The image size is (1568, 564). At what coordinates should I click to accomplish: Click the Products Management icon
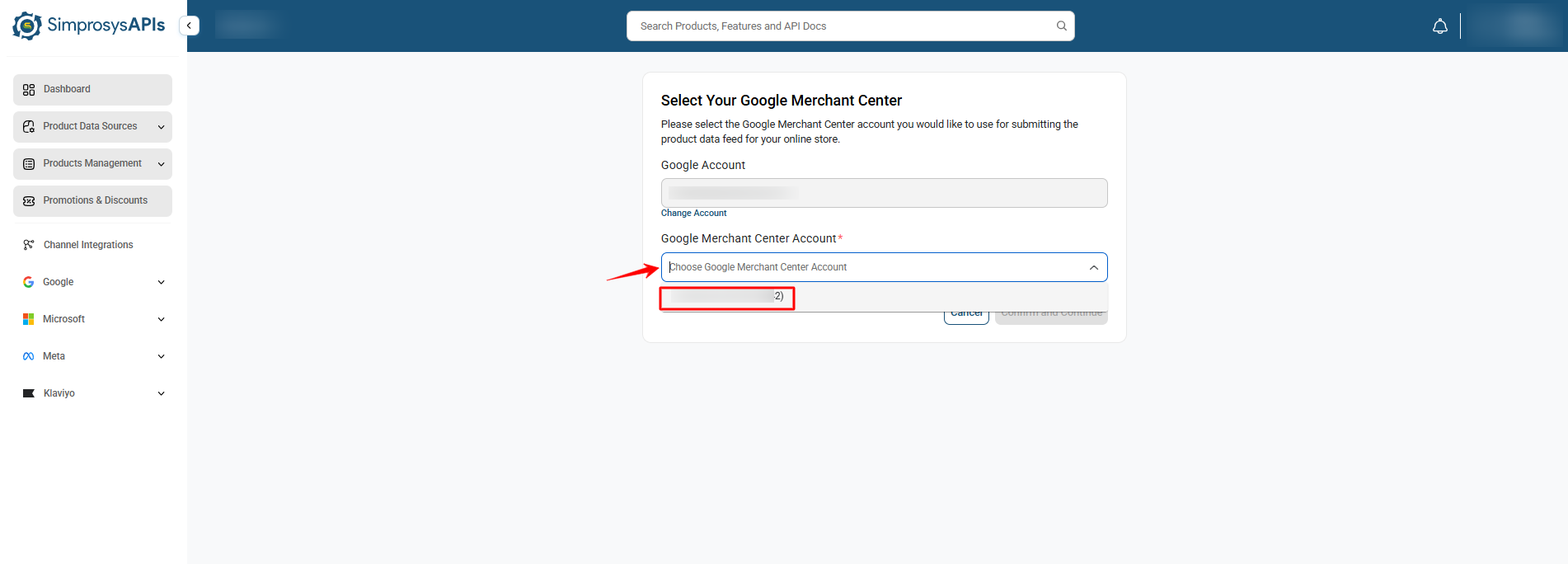(x=29, y=163)
